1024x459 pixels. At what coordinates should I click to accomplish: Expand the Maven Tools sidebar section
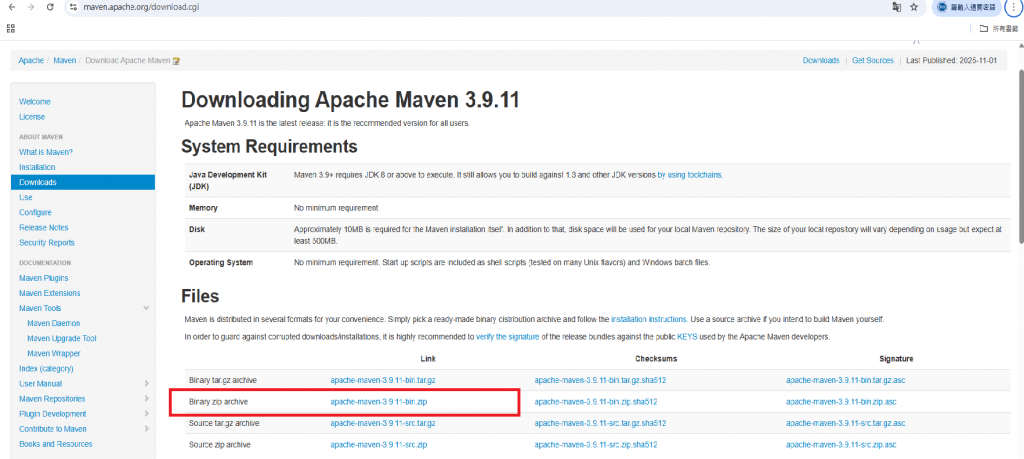coord(146,308)
